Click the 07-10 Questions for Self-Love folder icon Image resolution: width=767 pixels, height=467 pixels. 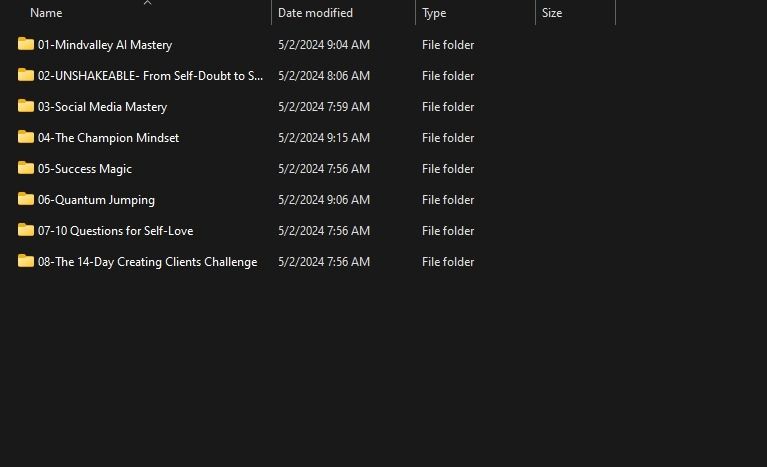[x=26, y=230]
